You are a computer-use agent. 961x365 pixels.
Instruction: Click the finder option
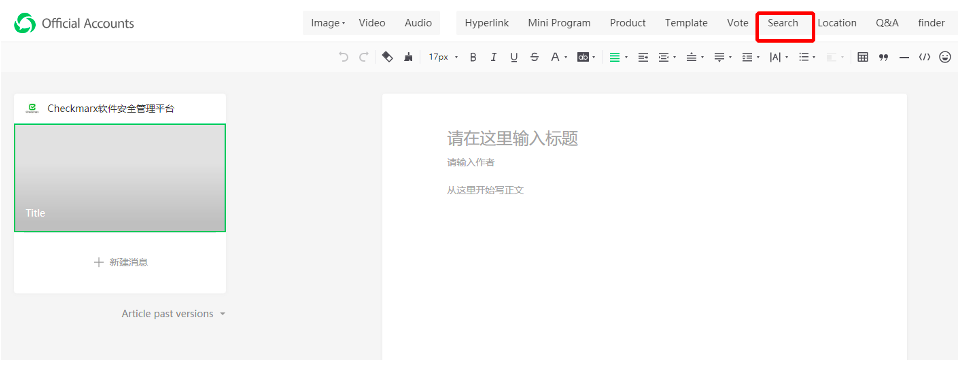931,23
